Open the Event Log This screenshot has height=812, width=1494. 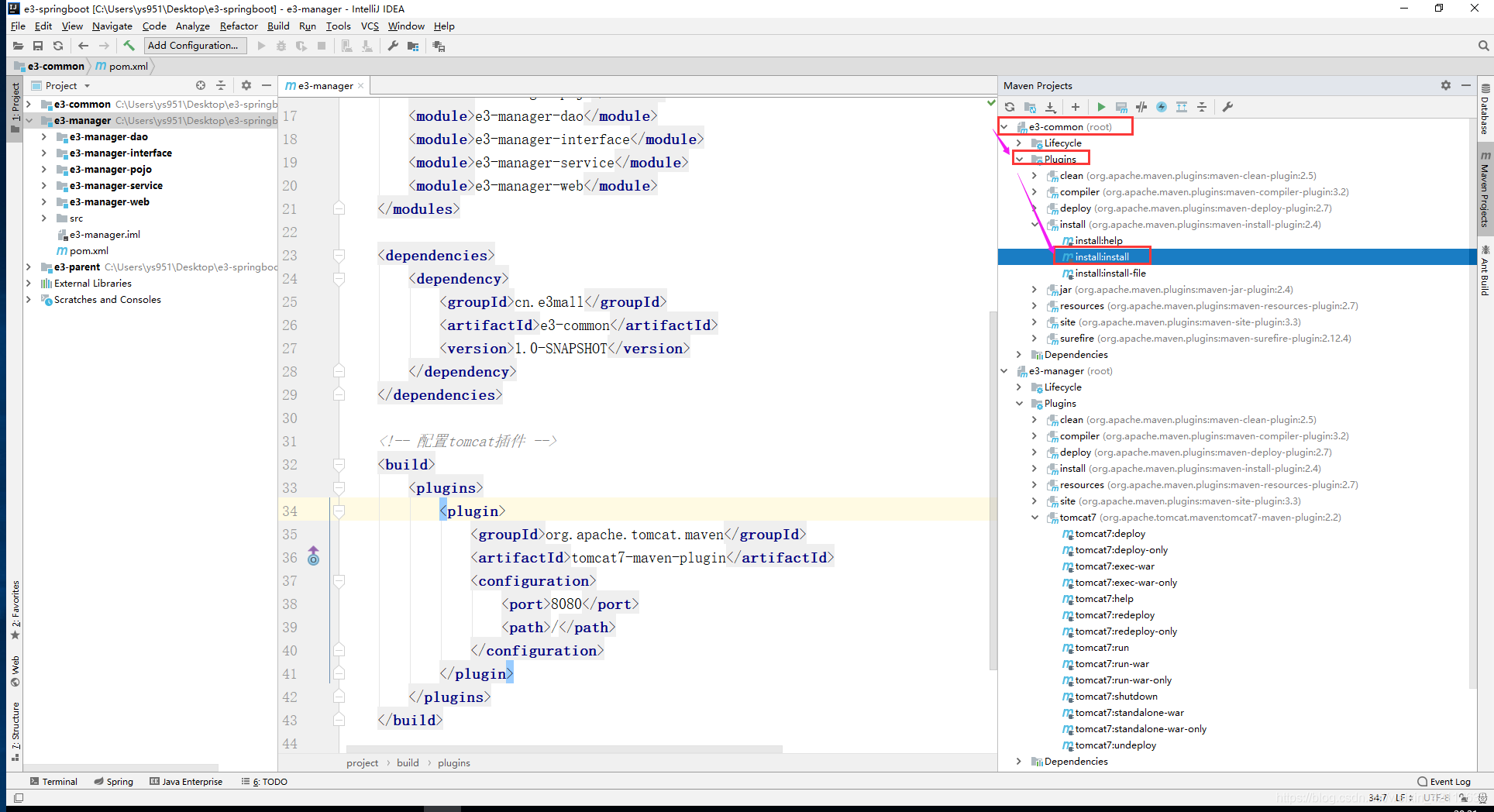pos(1444,782)
